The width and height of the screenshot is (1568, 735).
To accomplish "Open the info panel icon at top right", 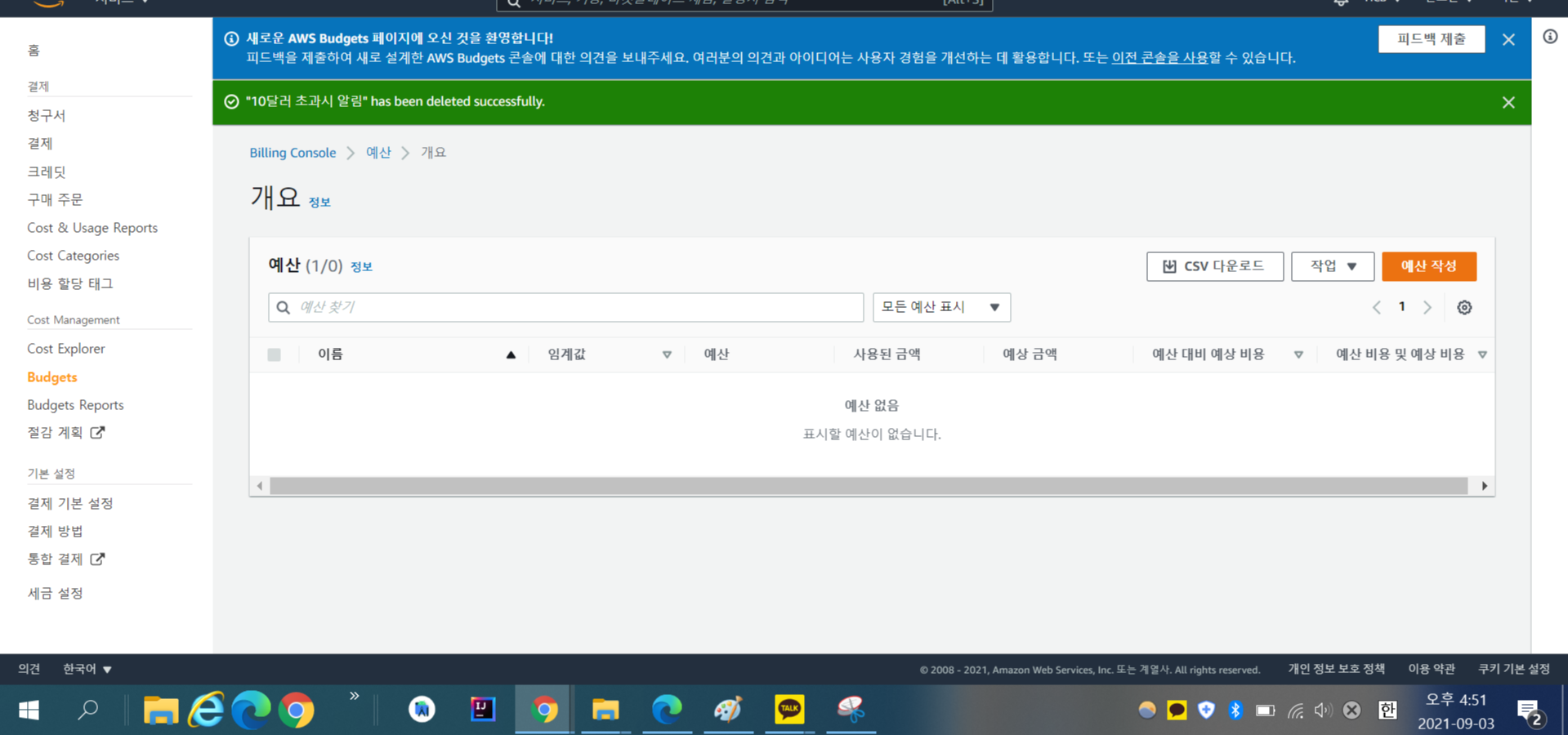I will point(1550,37).
